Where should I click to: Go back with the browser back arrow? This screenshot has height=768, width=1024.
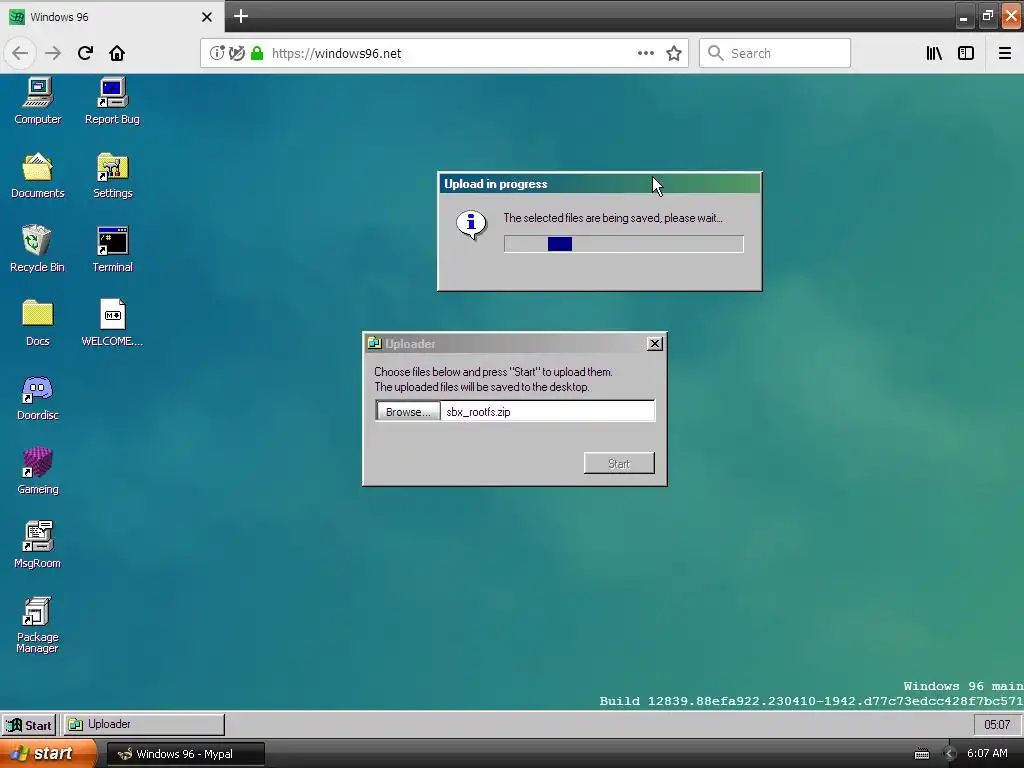point(20,53)
